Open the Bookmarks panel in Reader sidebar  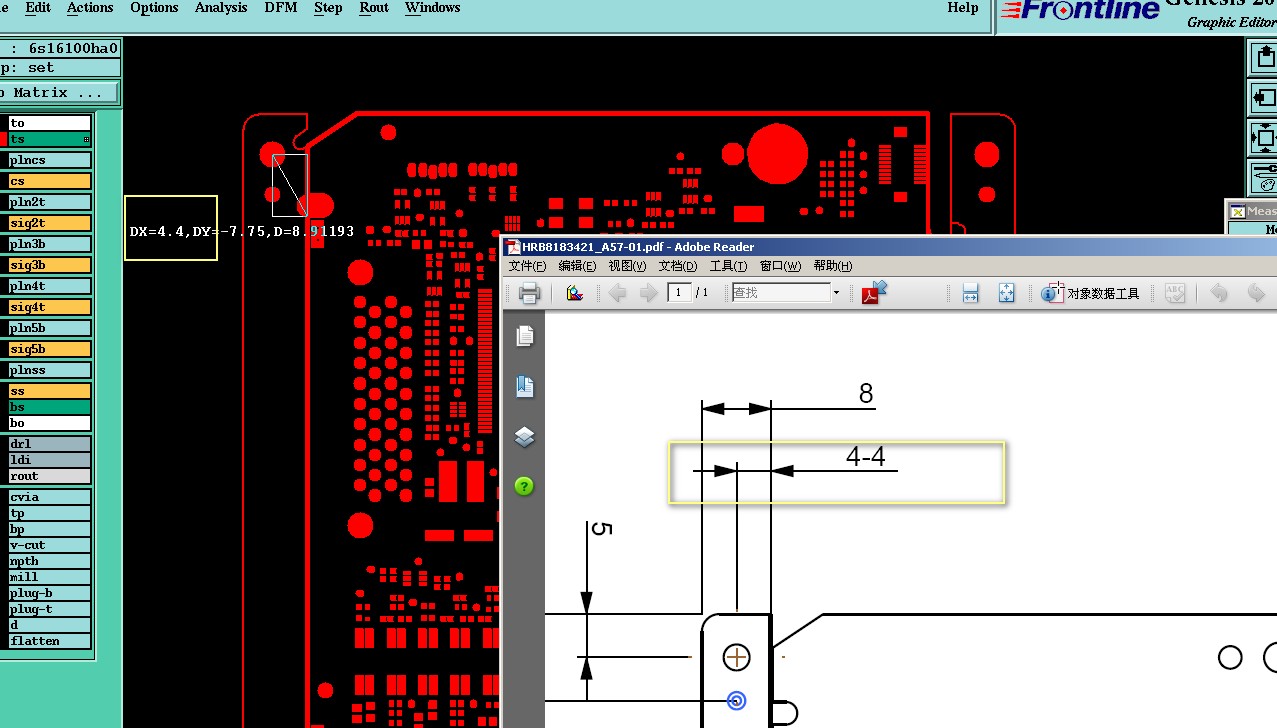click(x=525, y=386)
